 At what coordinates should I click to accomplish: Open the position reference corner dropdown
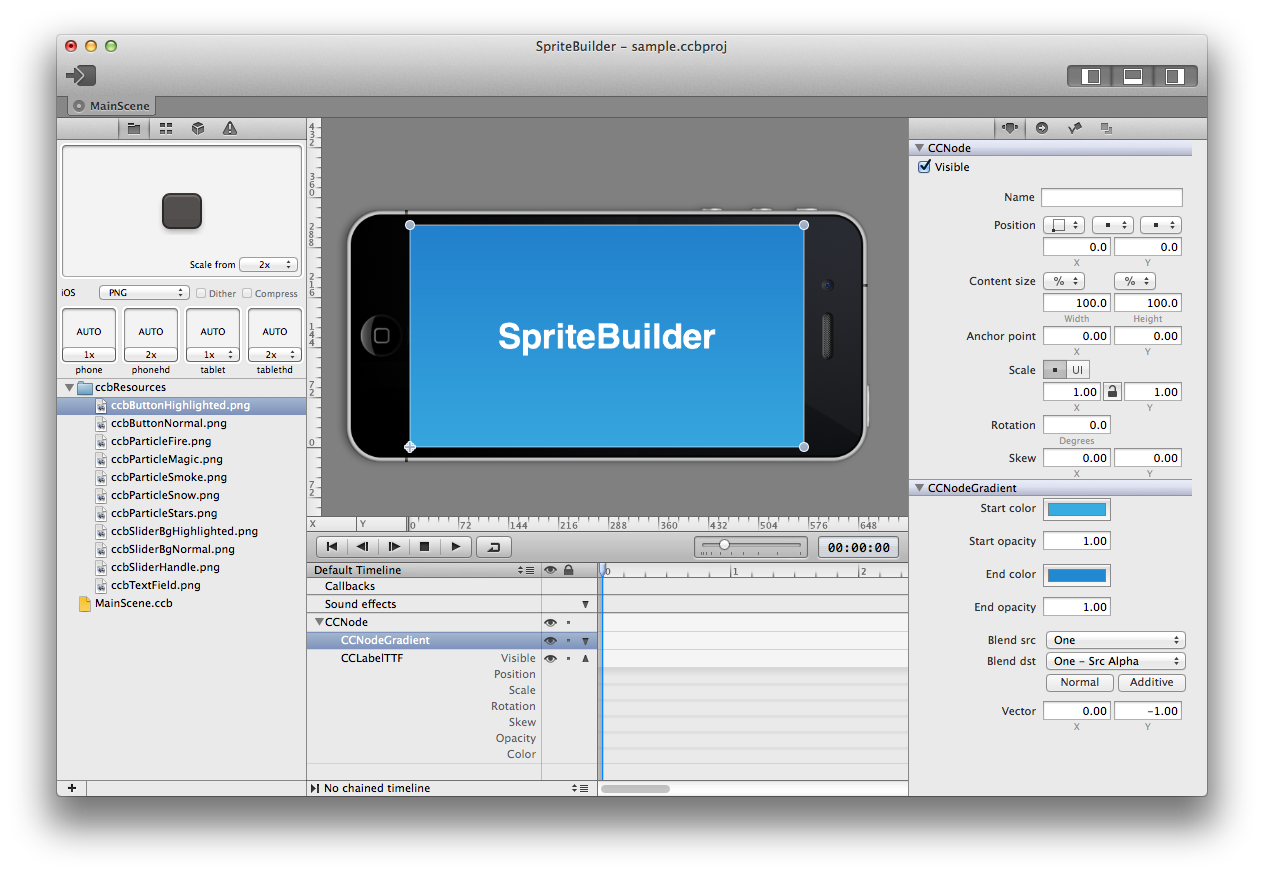coord(1064,225)
